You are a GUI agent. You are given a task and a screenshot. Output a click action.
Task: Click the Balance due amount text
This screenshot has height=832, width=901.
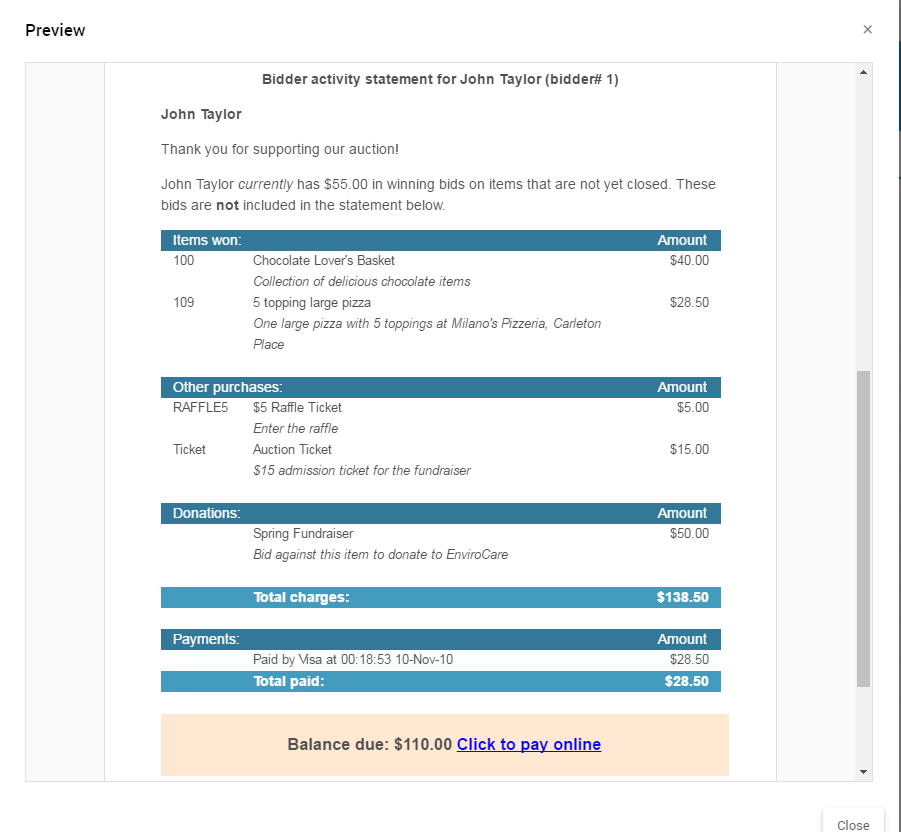(369, 744)
